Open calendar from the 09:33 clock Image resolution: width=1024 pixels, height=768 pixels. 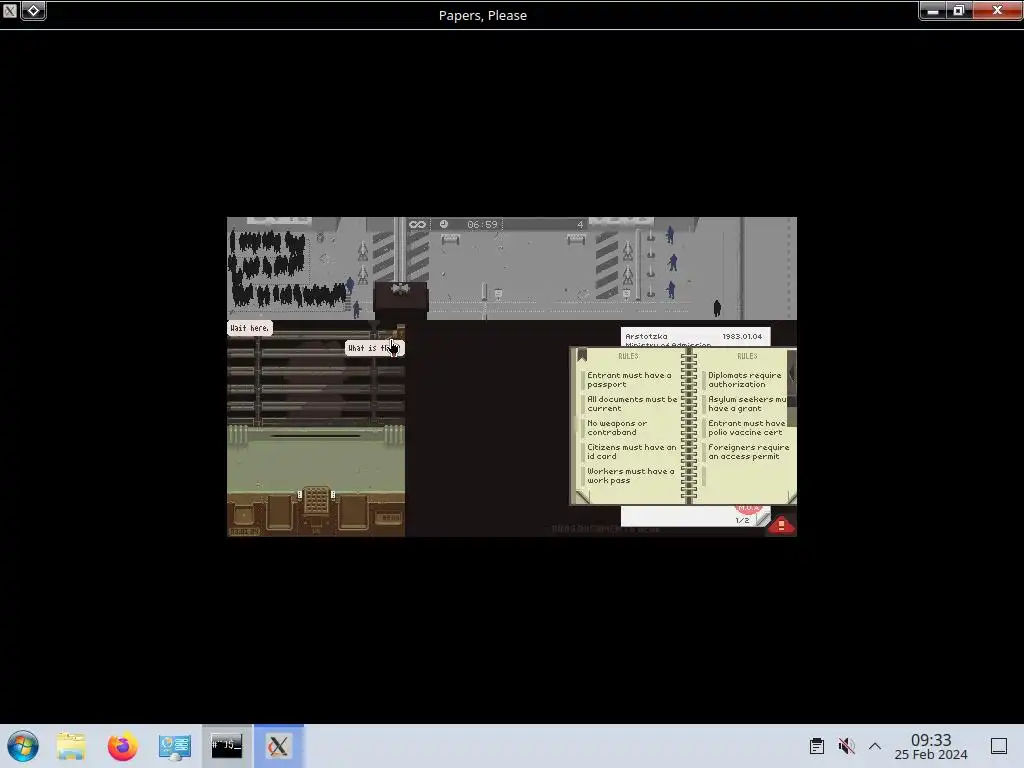point(931,746)
